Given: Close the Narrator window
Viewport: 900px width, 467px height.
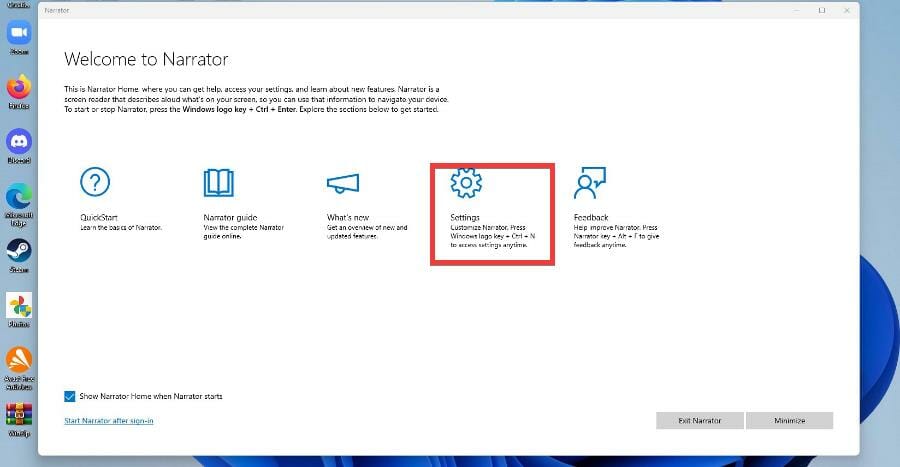Looking at the screenshot, I should [847, 10].
